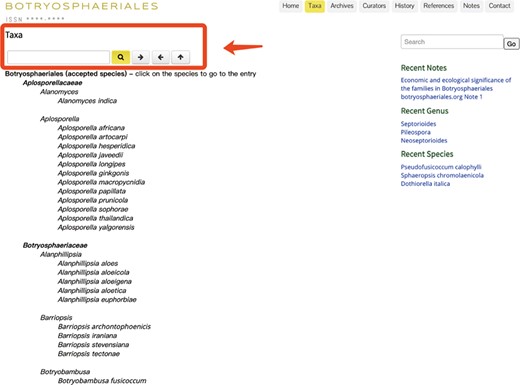This screenshot has height=385, width=520.
Task: Click the left arrow button in Taxa toolbar
Action: click(x=161, y=57)
